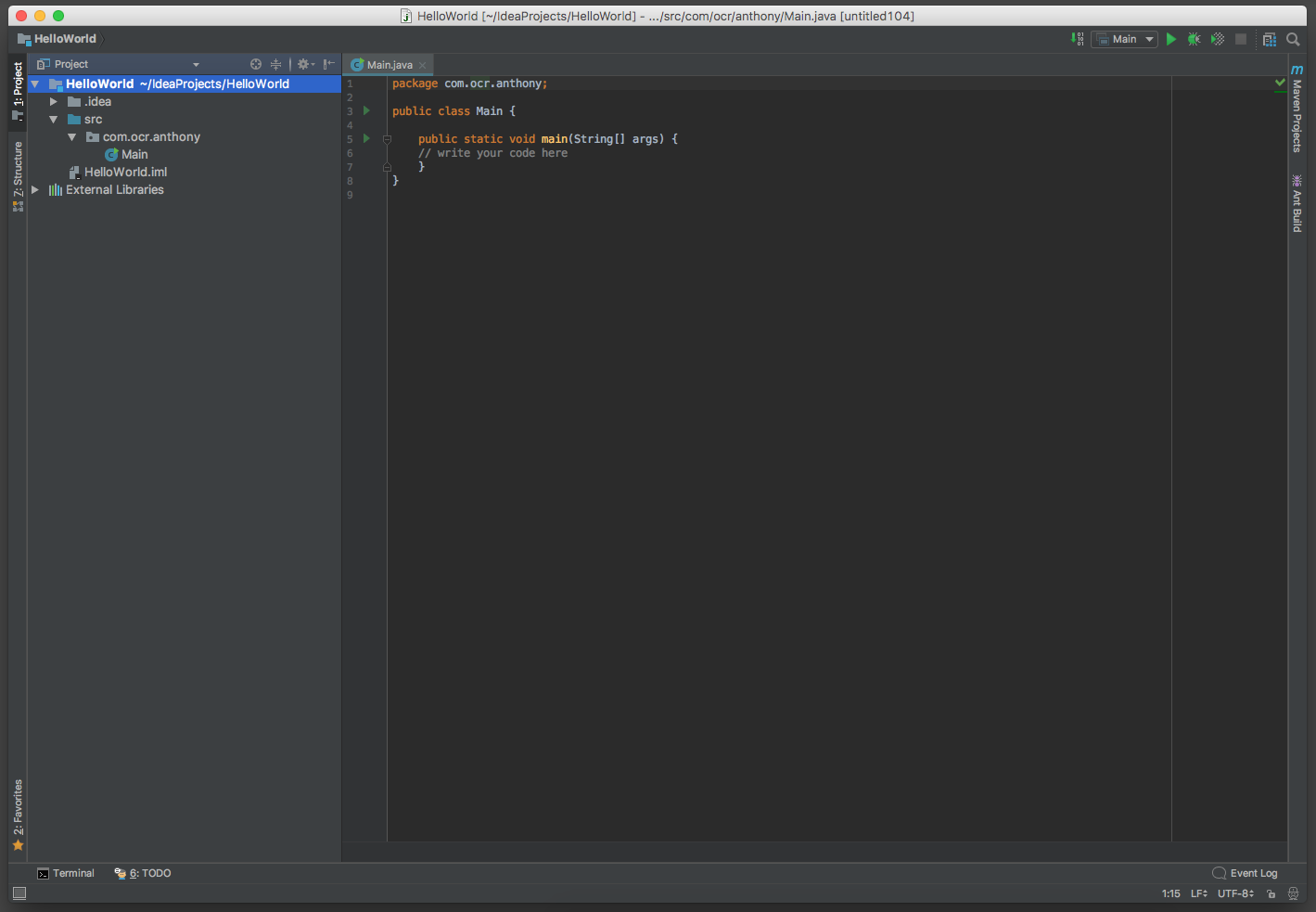Screen dimensions: 1316x912
Task: Toggle the 6: TODO tool window
Action: [x=143, y=873]
